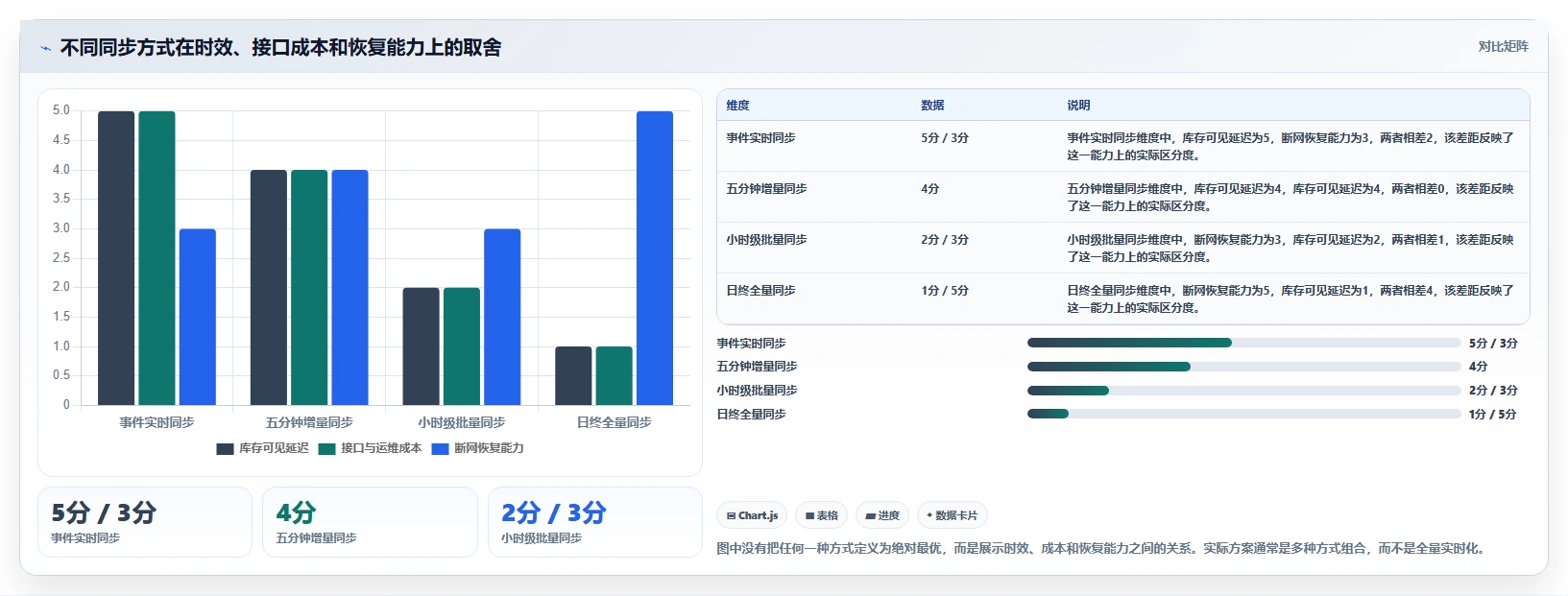Open the 4分 五分钟增量同步 card
Viewport: 1568px width, 596px height.
pos(370,522)
